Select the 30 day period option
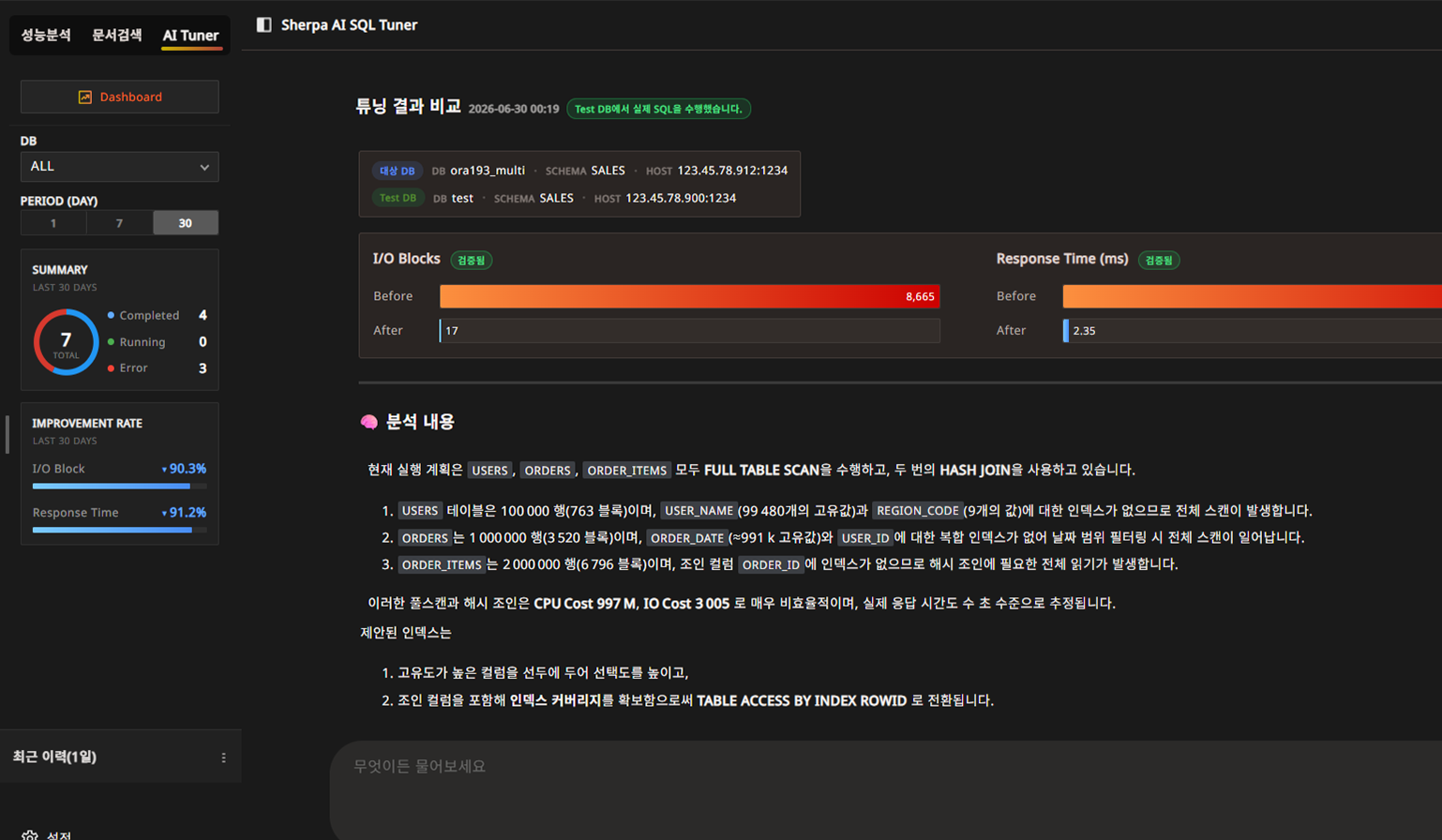The image size is (1442, 840). [186, 223]
